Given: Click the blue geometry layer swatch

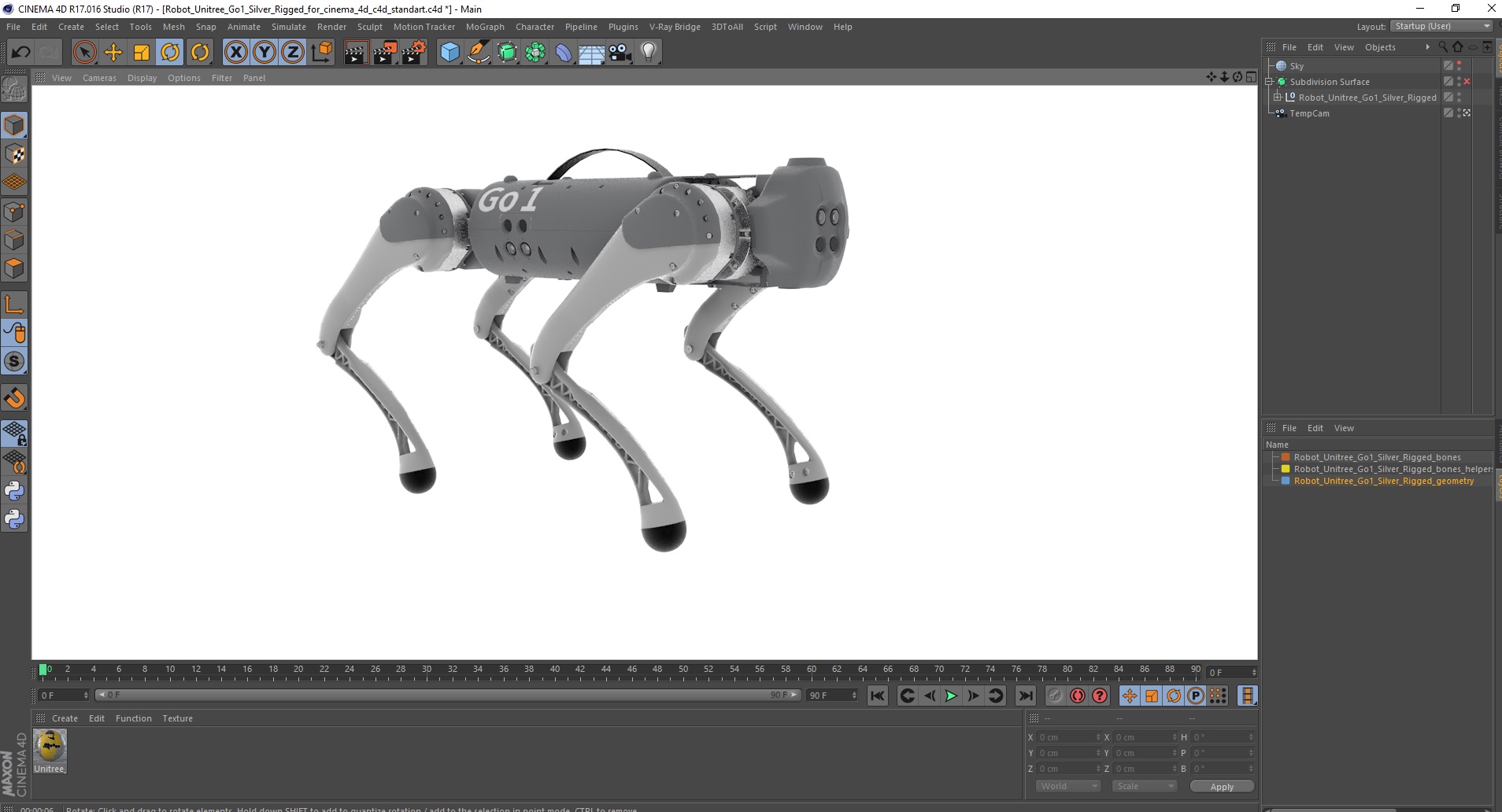Looking at the screenshot, I should (x=1286, y=481).
